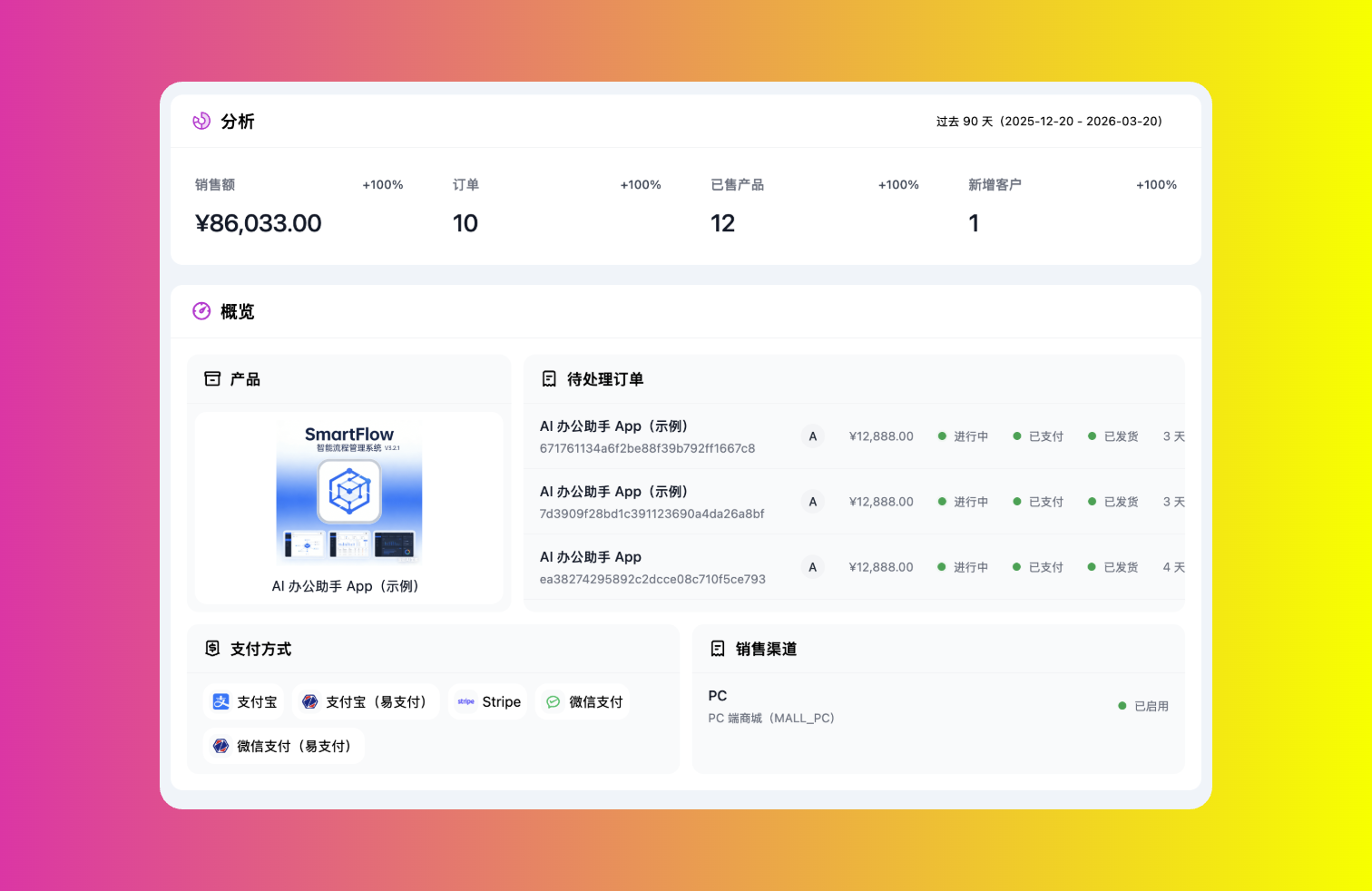This screenshot has height=891, width=1372.
Task: Click the WeChat Pay green icon
Action: (553, 701)
